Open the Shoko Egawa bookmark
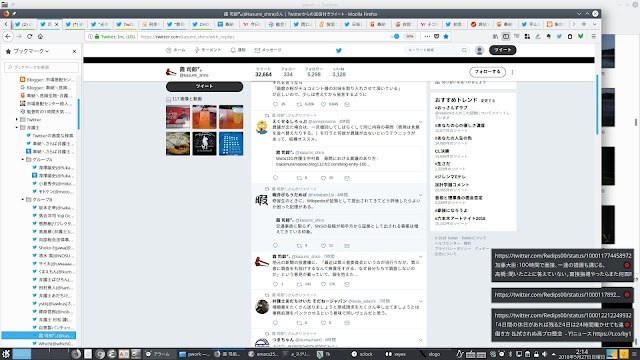This screenshot has height=360, width=640. pyautogui.click(x=53, y=247)
